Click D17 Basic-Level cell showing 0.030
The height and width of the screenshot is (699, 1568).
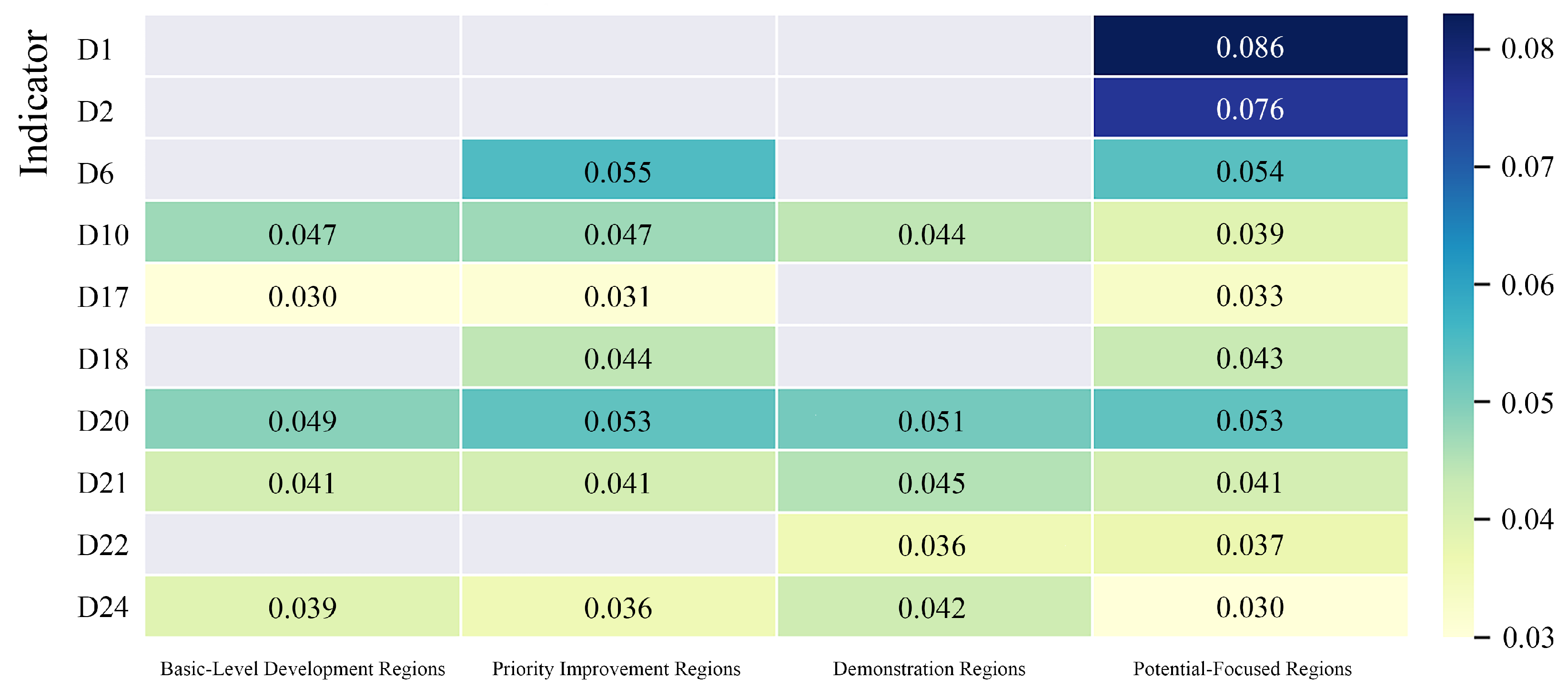(x=302, y=296)
